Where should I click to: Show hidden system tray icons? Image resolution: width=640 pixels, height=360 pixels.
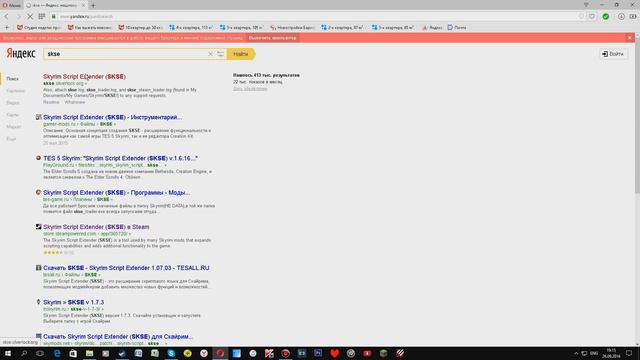[x=576, y=353]
